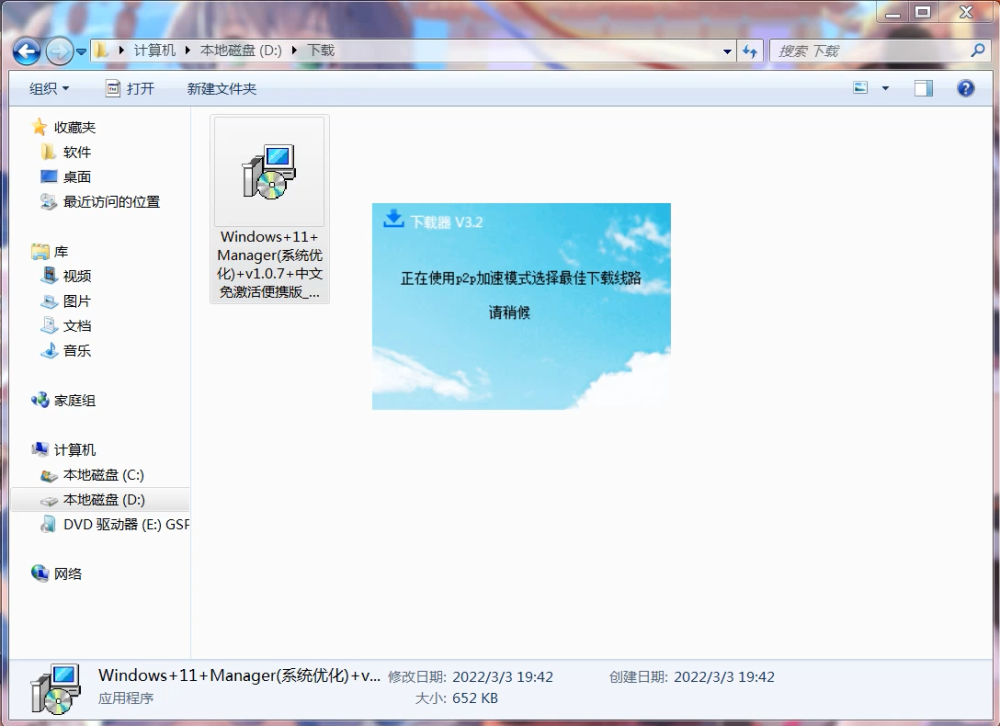
Task: Open the 视频 library
Action: point(77,276)
